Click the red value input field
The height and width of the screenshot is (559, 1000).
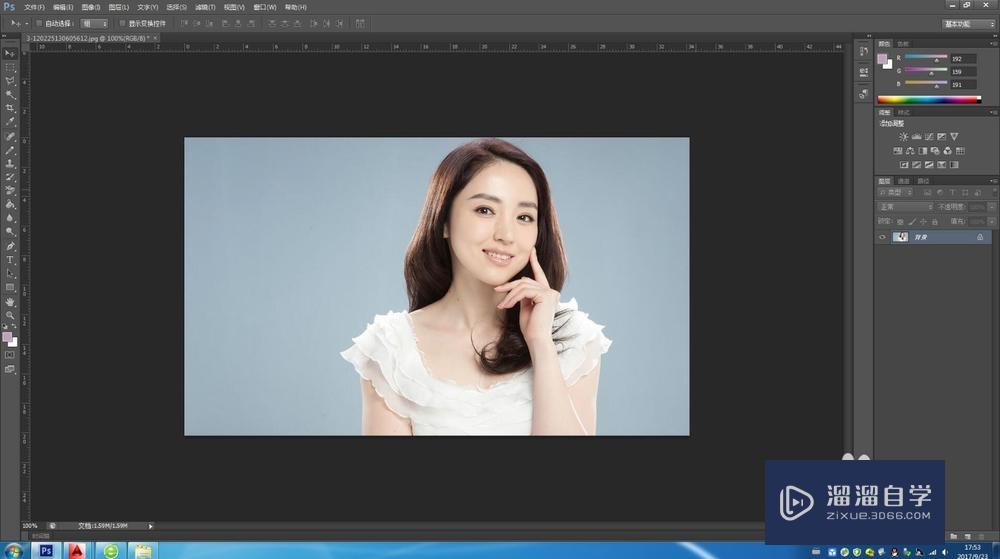pos(962,59)
